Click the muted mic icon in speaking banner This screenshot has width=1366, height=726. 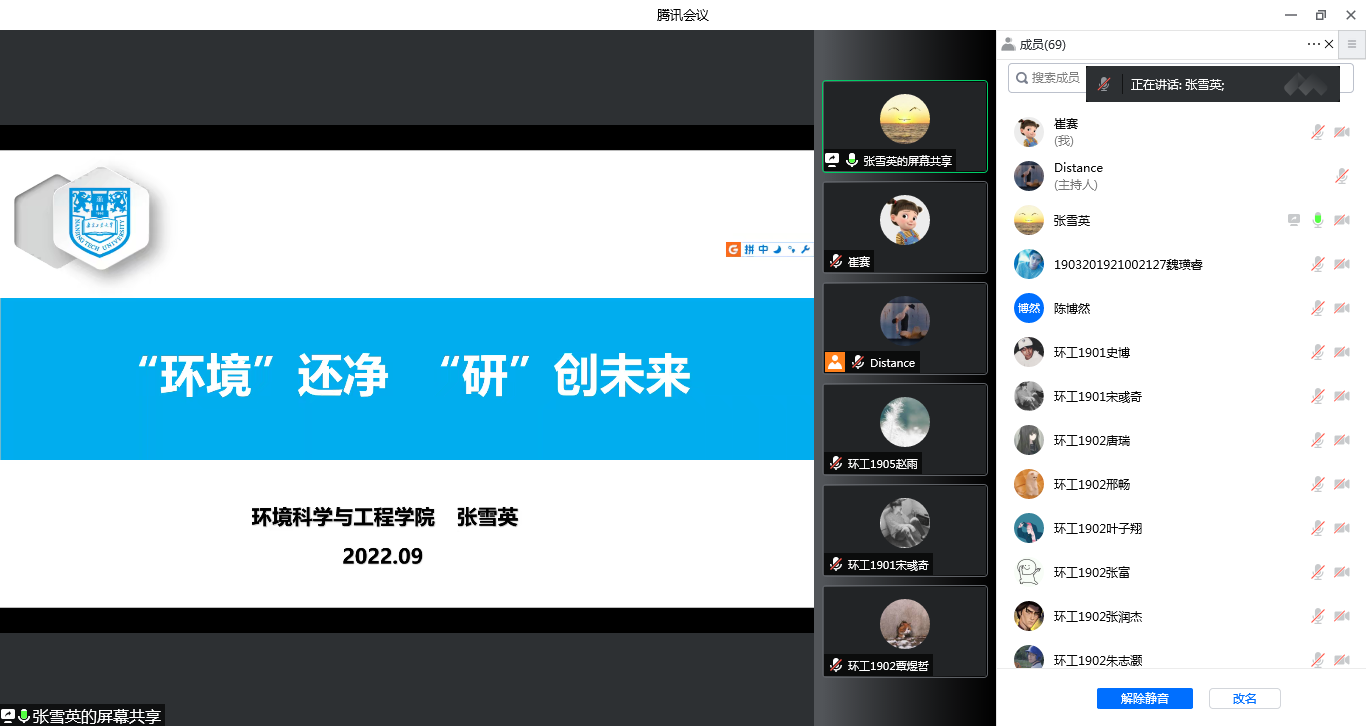tap(1104, 85)
